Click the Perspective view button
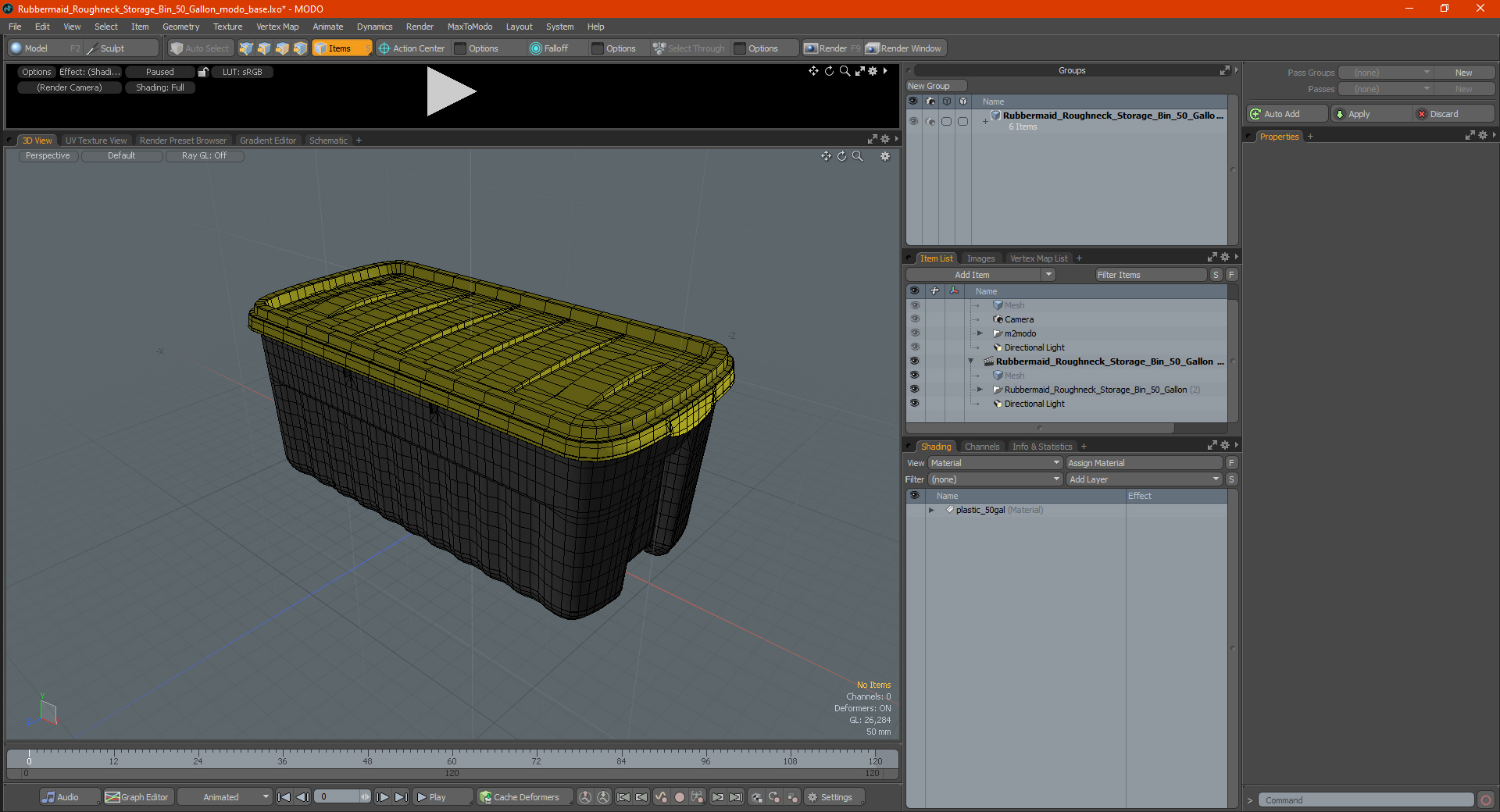 [48, 156]
